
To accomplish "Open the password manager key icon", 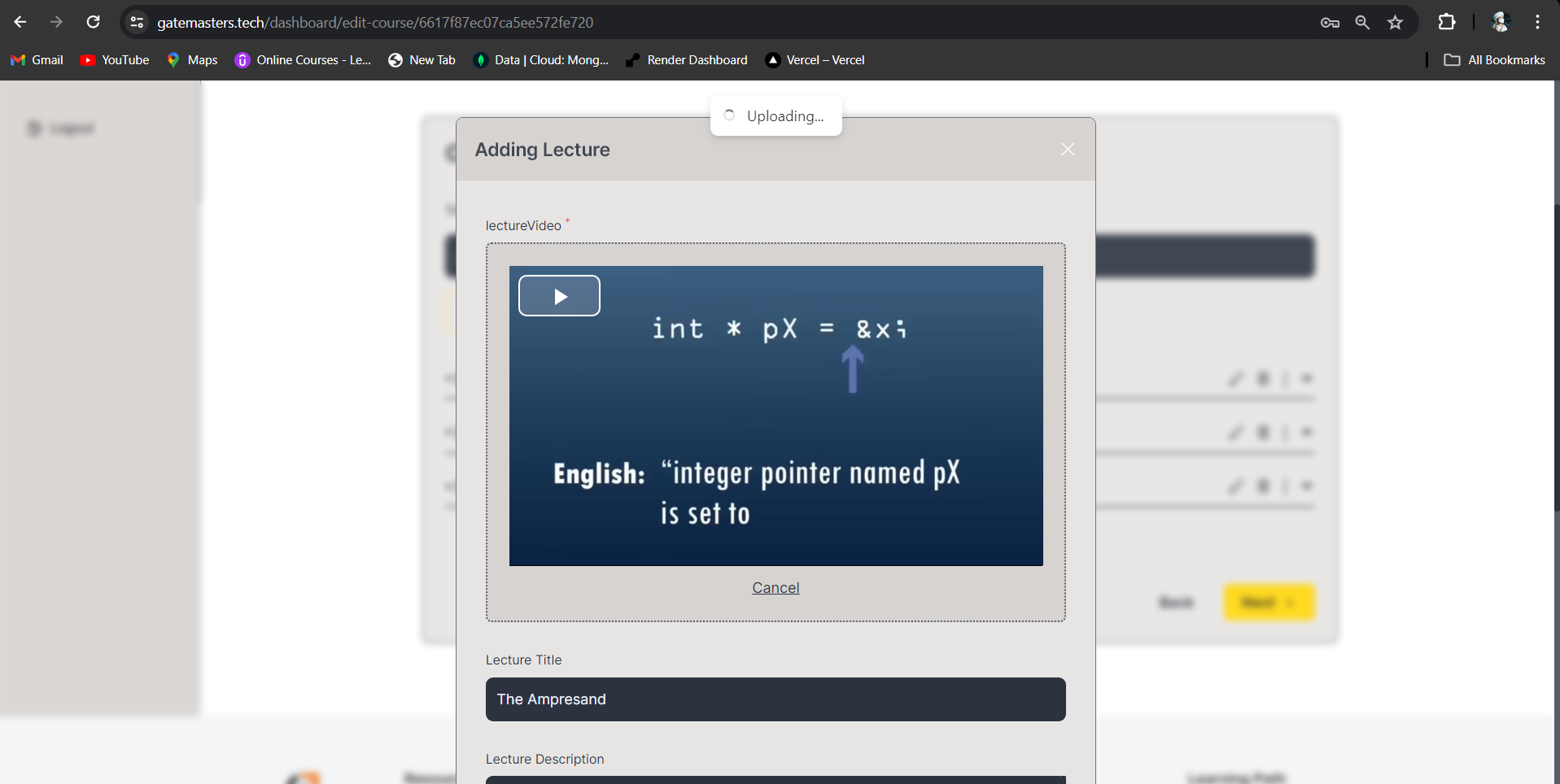I will tap(1330, 22).
